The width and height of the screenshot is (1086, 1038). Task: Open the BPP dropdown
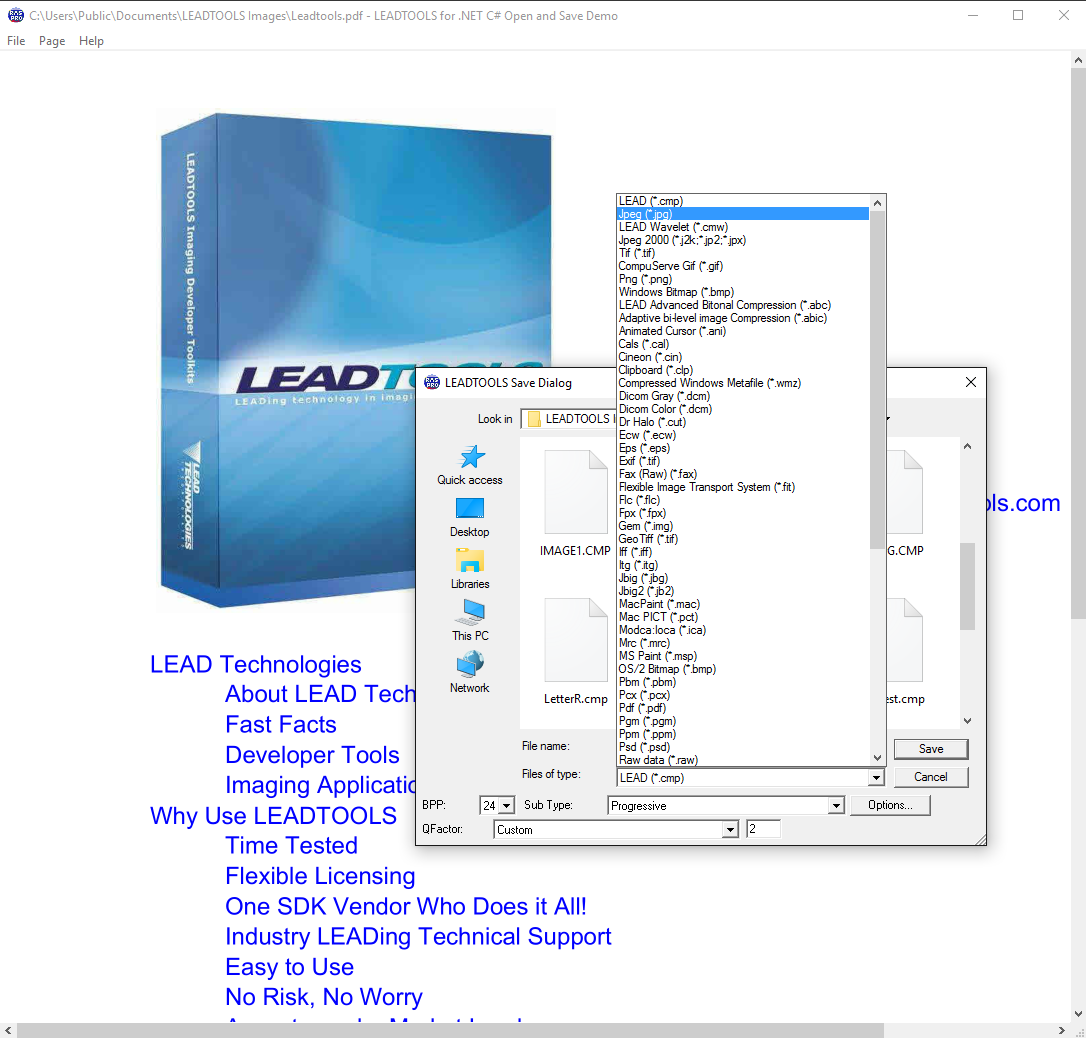(506, 805)
